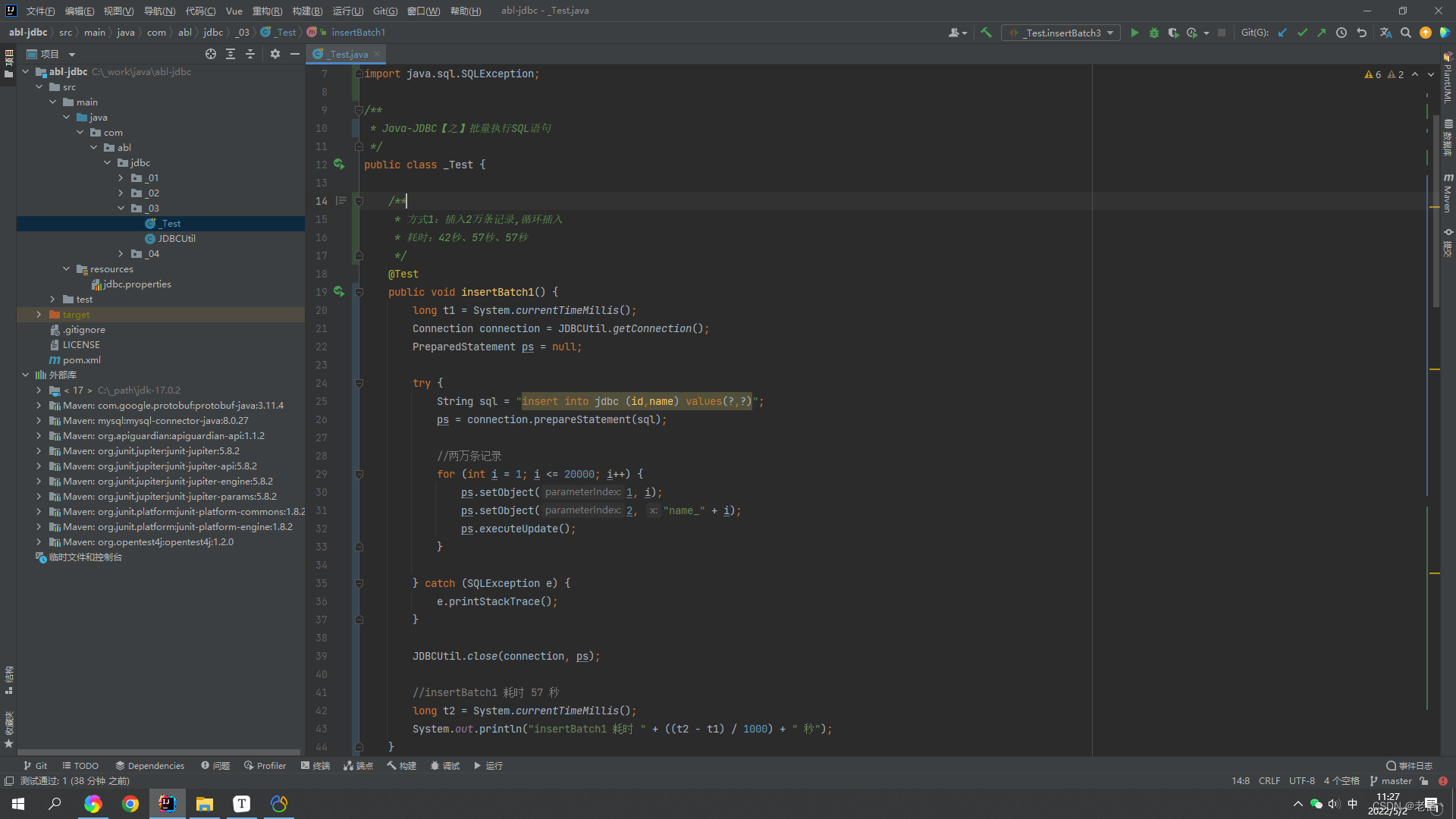Open the Translate plugin icon
This screenshot has width=1456, height=819.
(1385, 33)
